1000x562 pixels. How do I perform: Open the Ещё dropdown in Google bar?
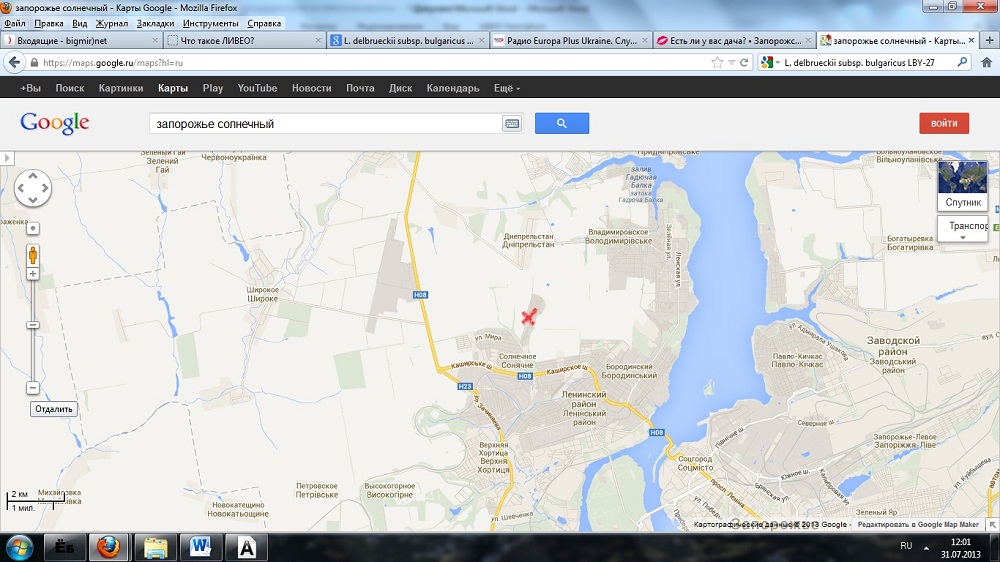coord(506,88)
